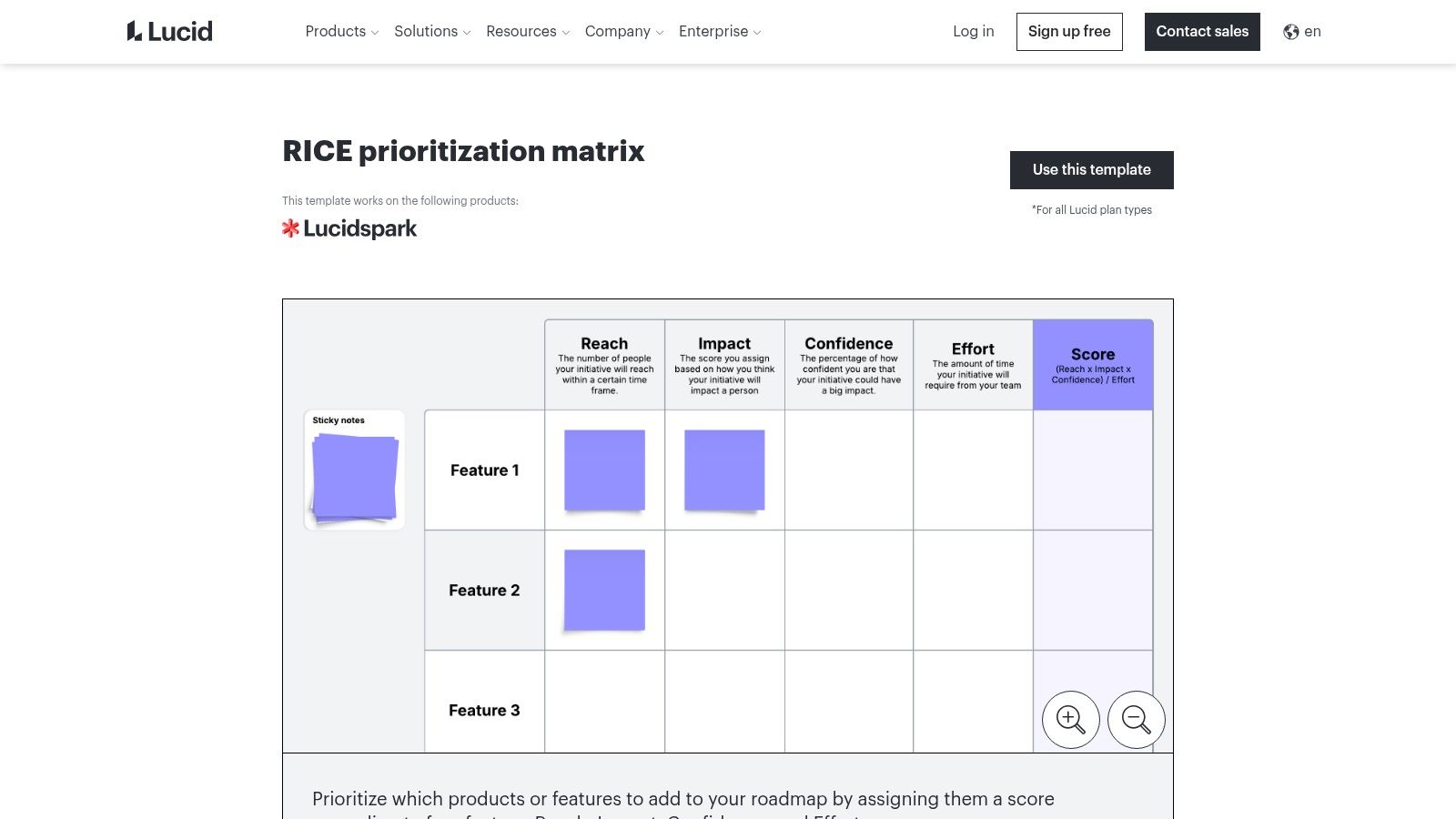The height and width of the screenshot is (819, 1456).
Task: Select the purple sticky note in Feature 1 Reach cell
Action: point(604,470)
